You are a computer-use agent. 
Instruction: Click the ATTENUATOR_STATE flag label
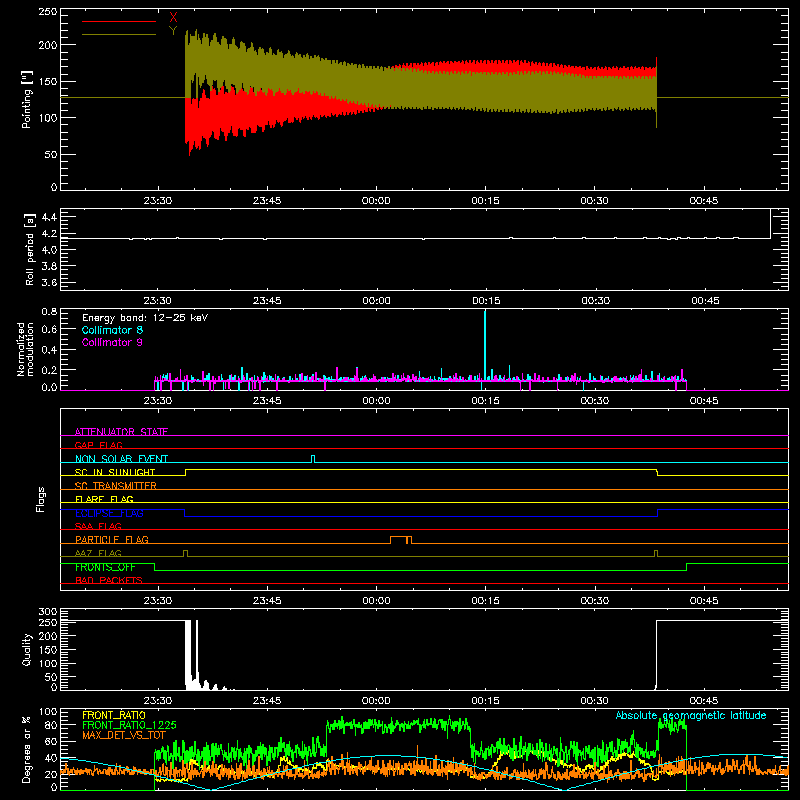tap(121, 432)
